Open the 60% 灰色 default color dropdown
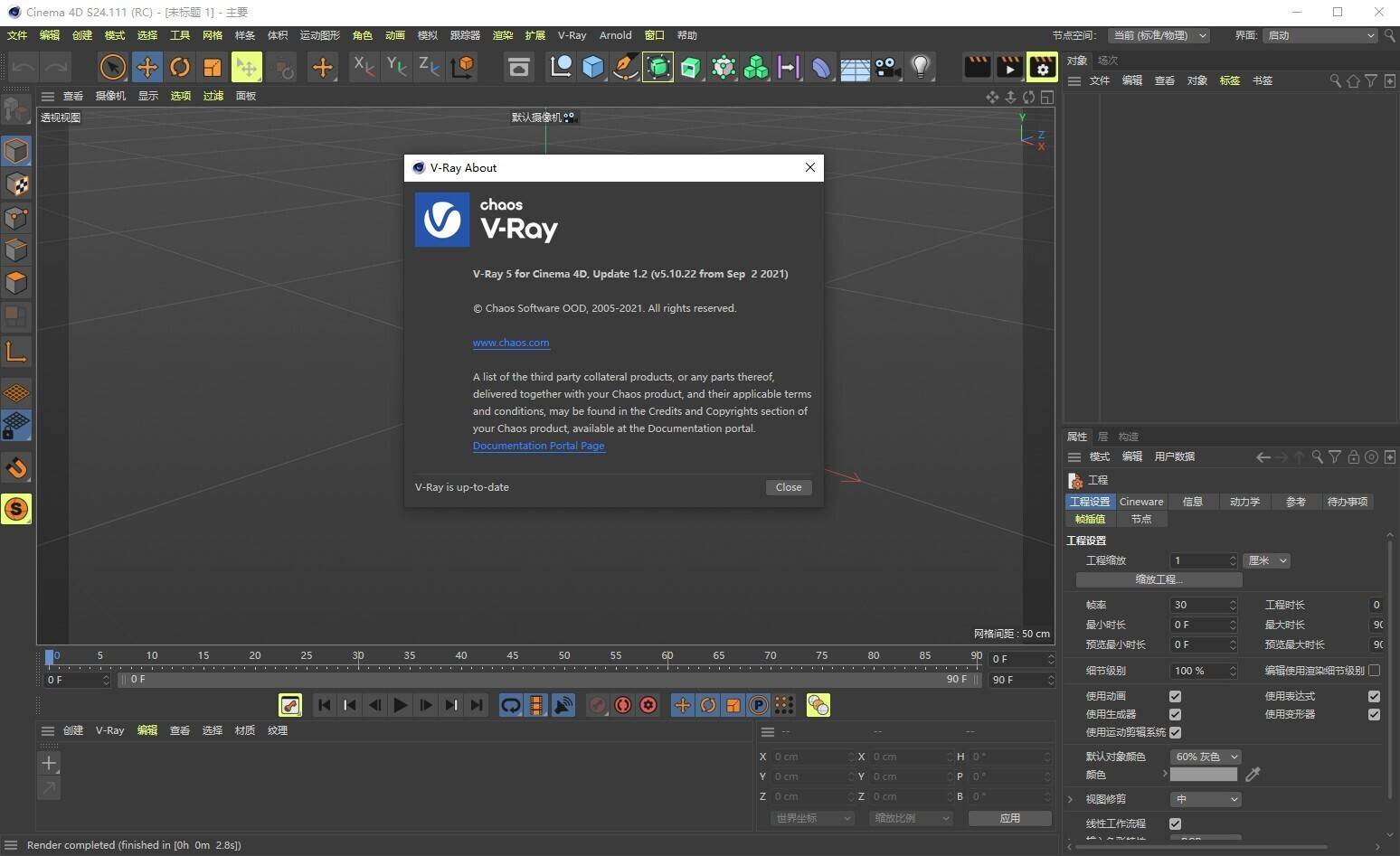Screen dimensions: 1400x856 pyautogui.click(x=1204, y=757)
